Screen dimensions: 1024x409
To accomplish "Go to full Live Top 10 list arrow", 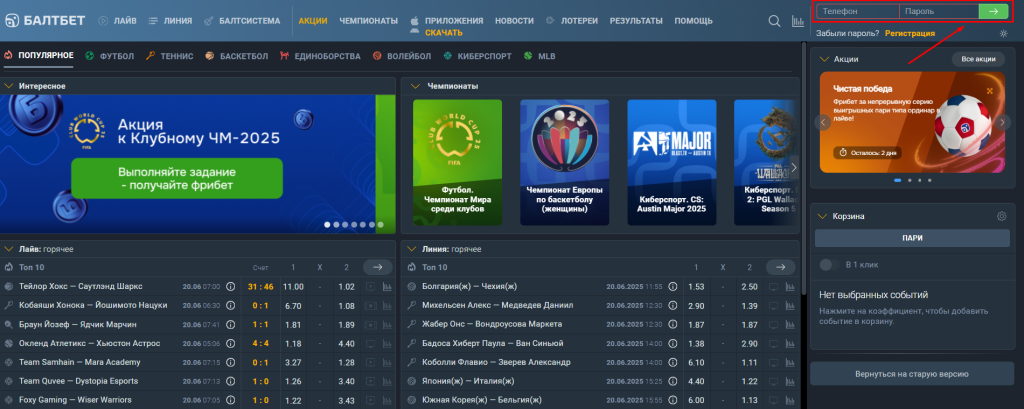I will (x=377, y=267).
